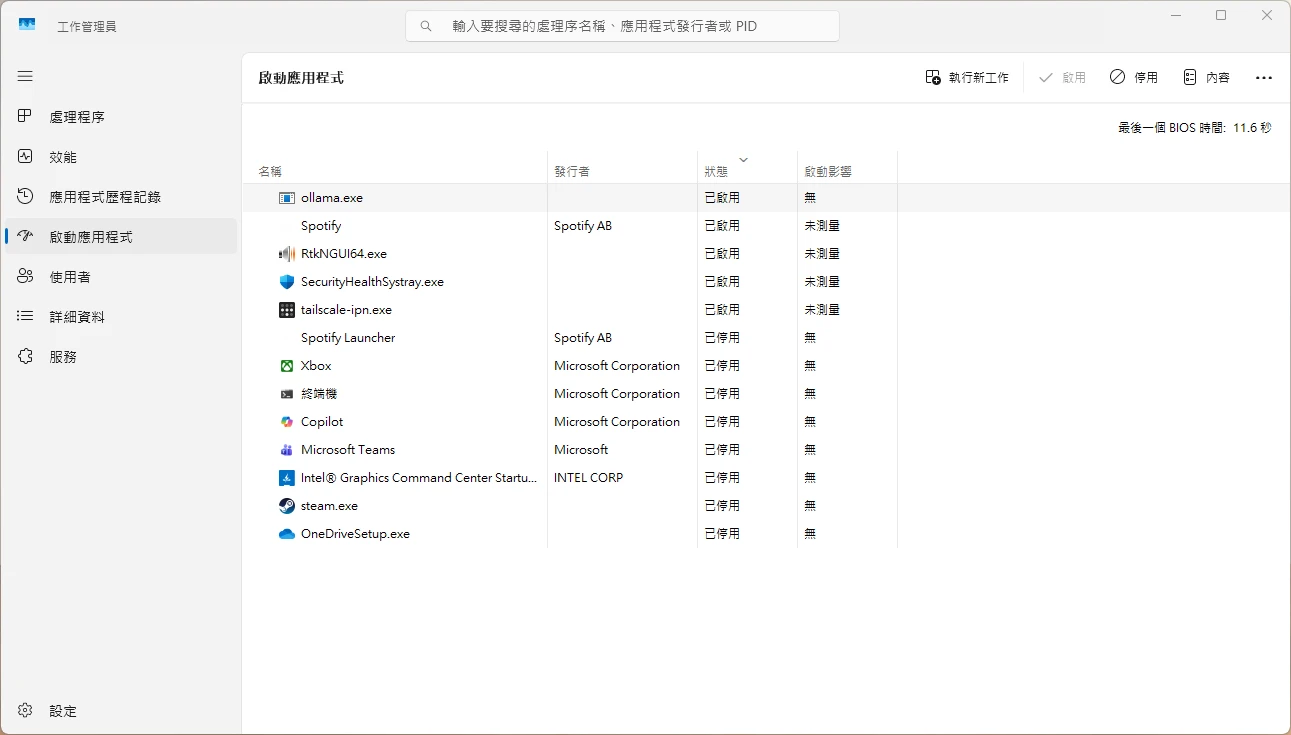Sort by the 狀態 column header

point(716,171)
